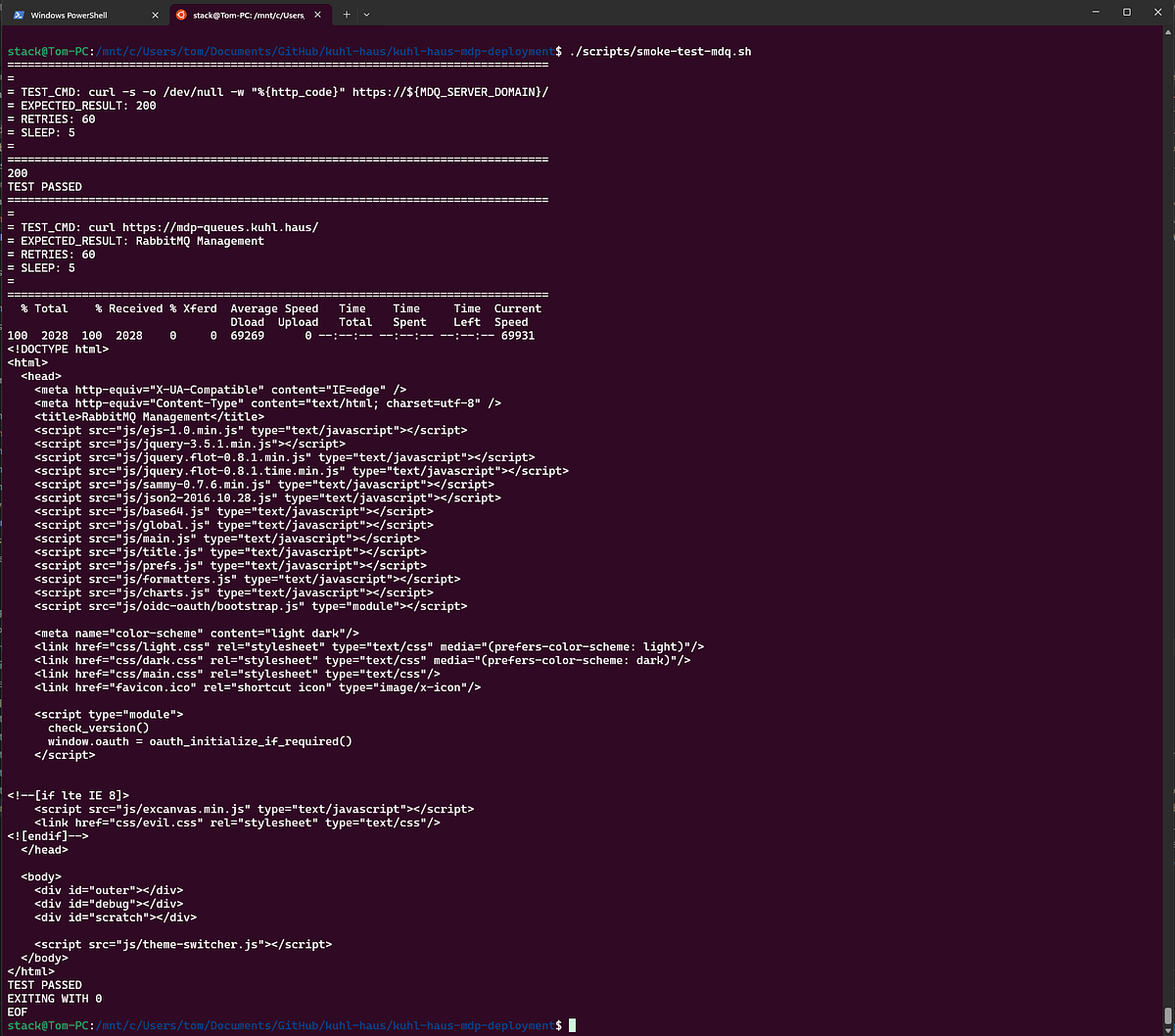Click the Ubuntu logo on the active tab
Image resolution: width=1175 pixels, height=1036 pixels.
click(180, 16)
